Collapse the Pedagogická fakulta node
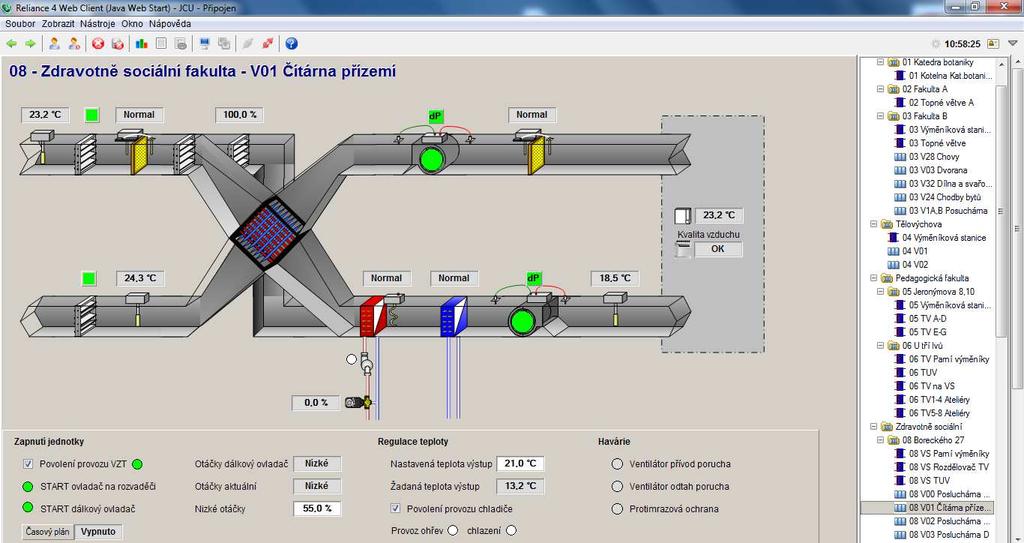 coord(873,278)
